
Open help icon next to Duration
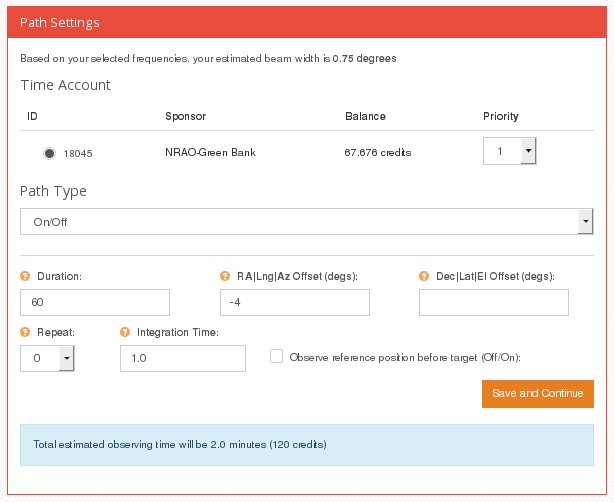tap(25, 276)
